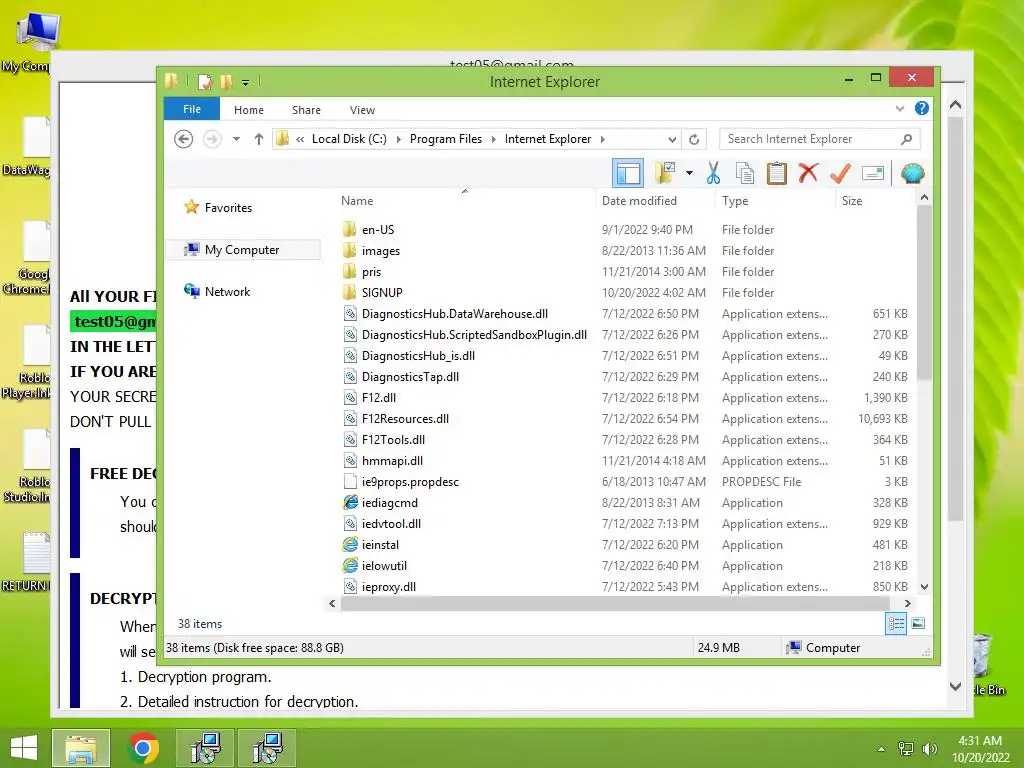Expand arrow after Internet Explorer breadcrumb
The image size is (1024, 768).
(602, 139)
